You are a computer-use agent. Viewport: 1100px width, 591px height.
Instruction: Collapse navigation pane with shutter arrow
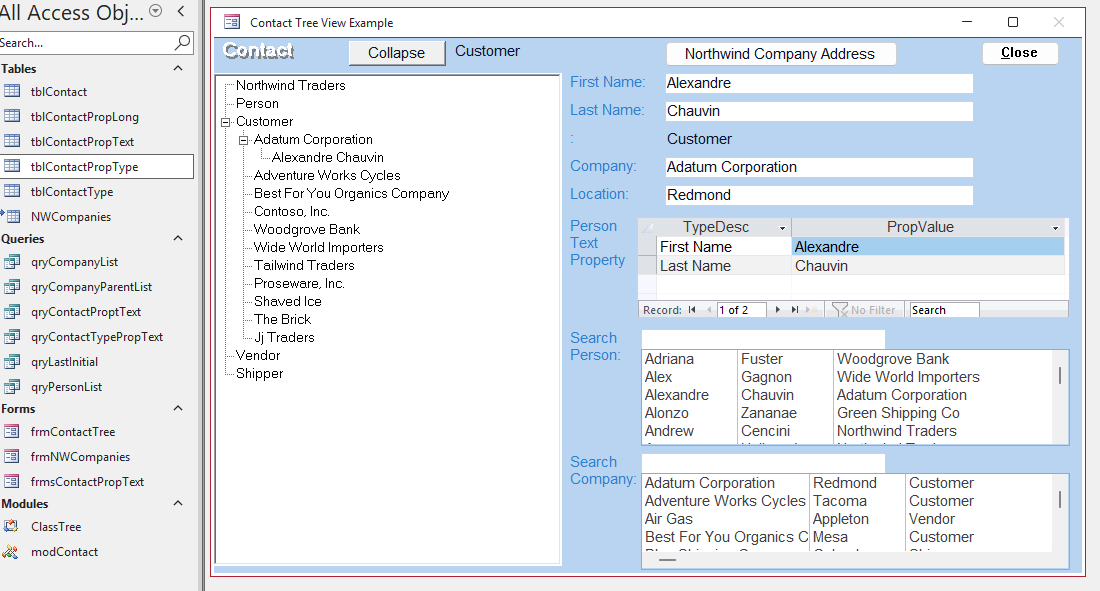(181, 11)
